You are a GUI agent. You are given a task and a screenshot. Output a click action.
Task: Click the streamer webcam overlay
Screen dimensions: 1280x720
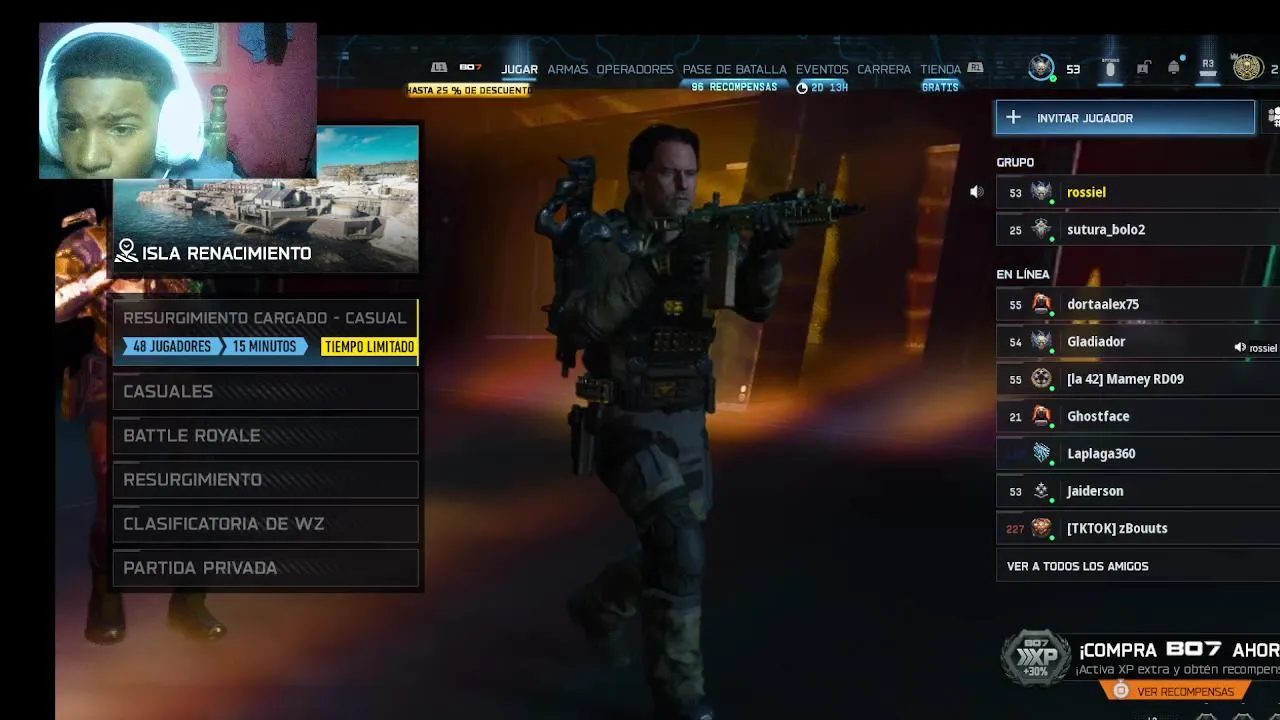coord(178,100)
